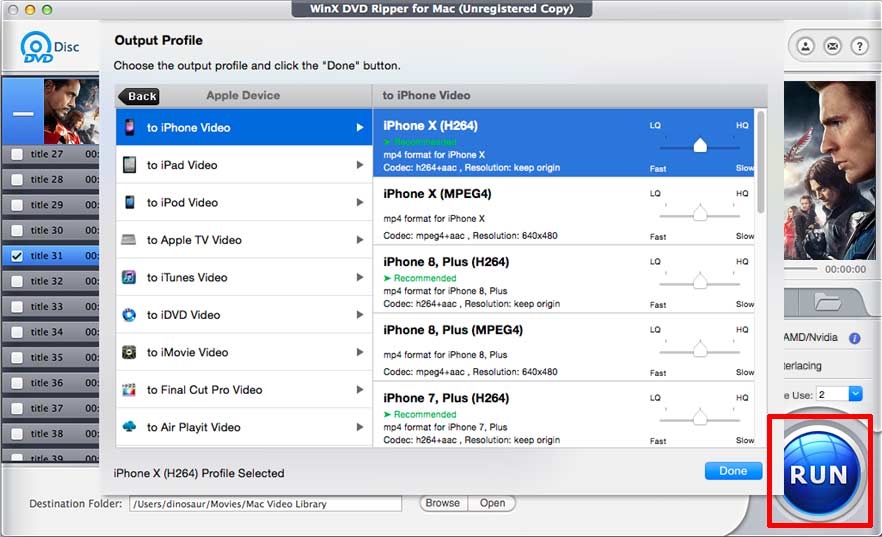This screenshot has height=537, width=882.
Task: Click the iDVD disc icon
Action: (x=129, y=315)
